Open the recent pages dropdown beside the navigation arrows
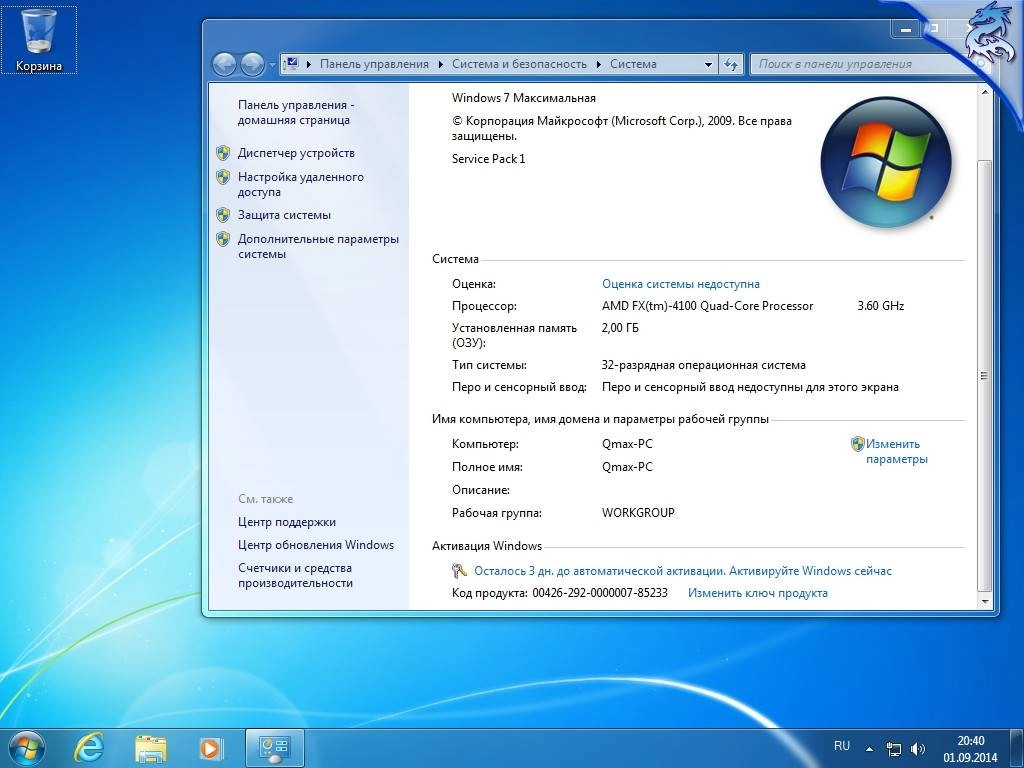 (x=272, y=65)
